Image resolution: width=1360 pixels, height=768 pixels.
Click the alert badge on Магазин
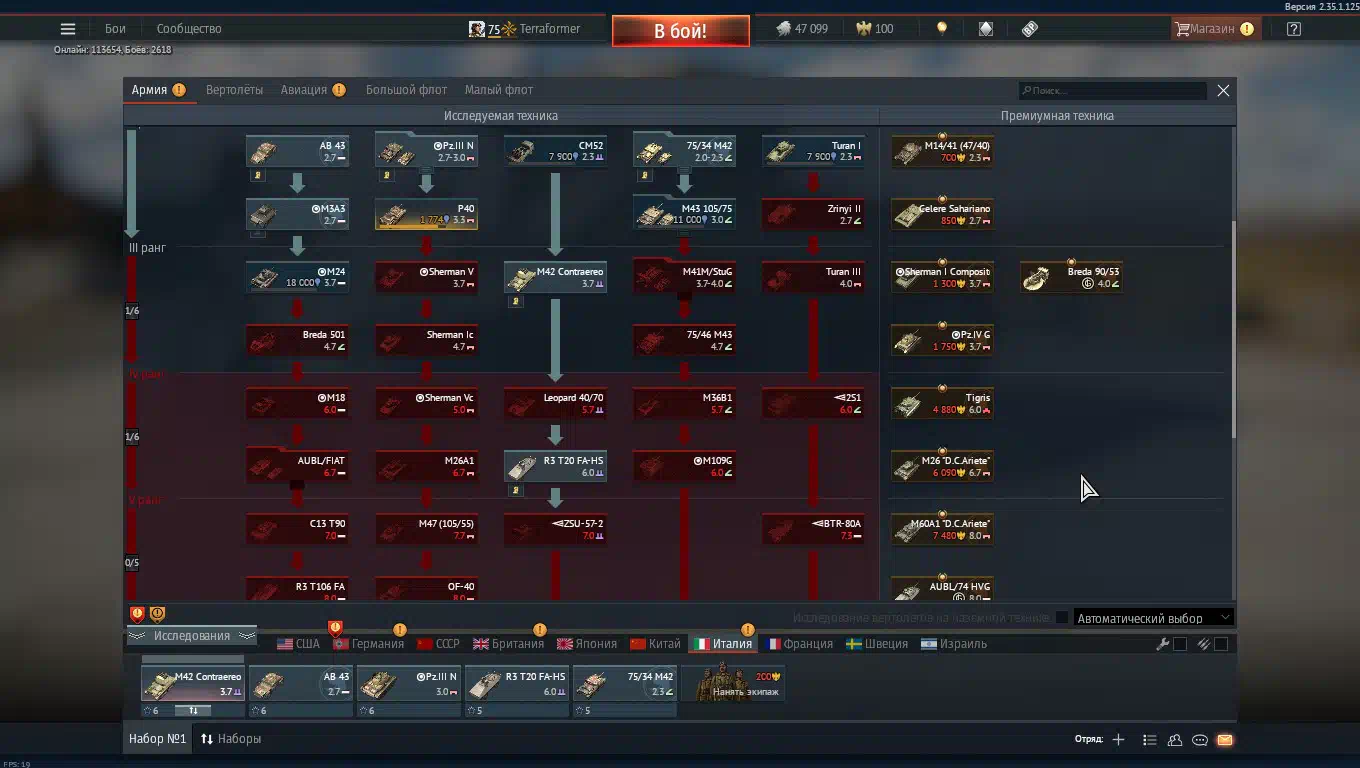tap(1247, 29)
